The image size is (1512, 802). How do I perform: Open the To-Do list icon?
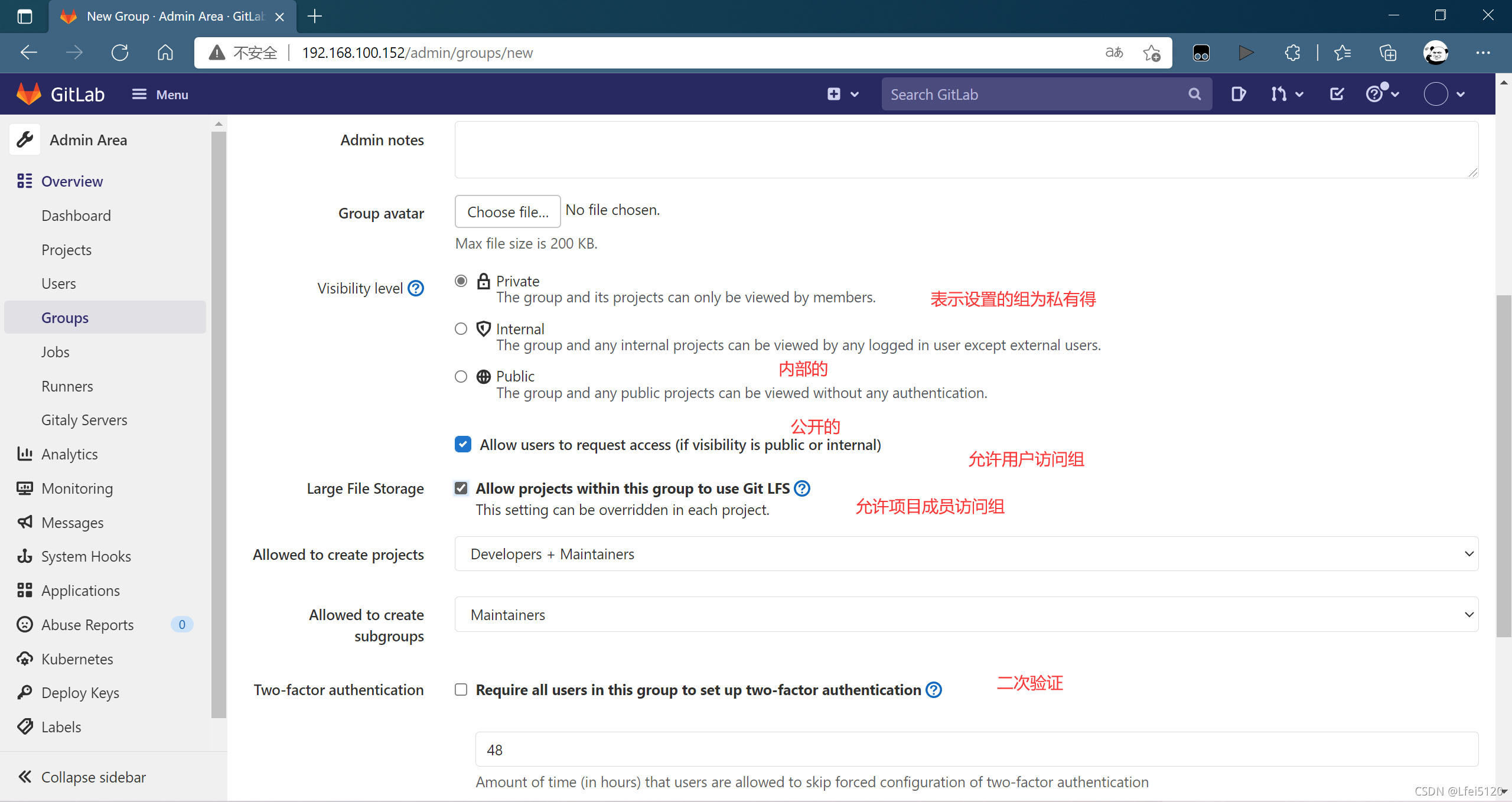[x=1337, y=94]
